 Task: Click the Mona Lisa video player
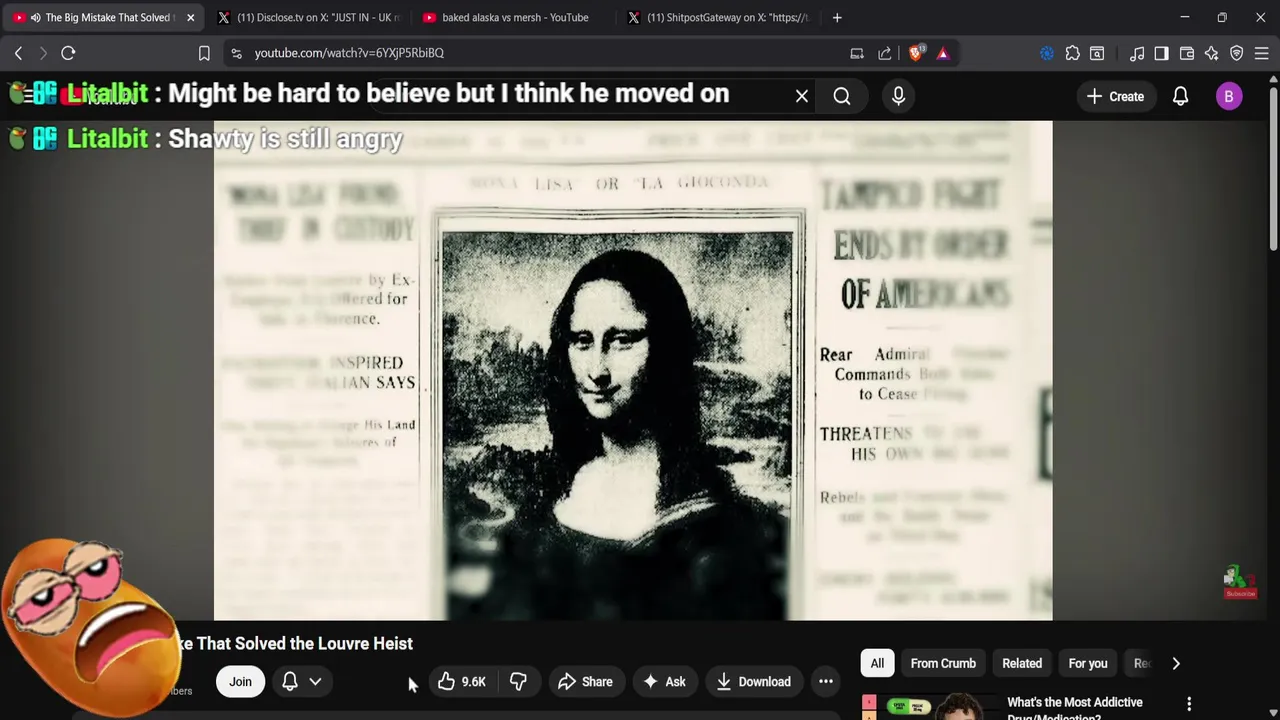tap(633, 370)
